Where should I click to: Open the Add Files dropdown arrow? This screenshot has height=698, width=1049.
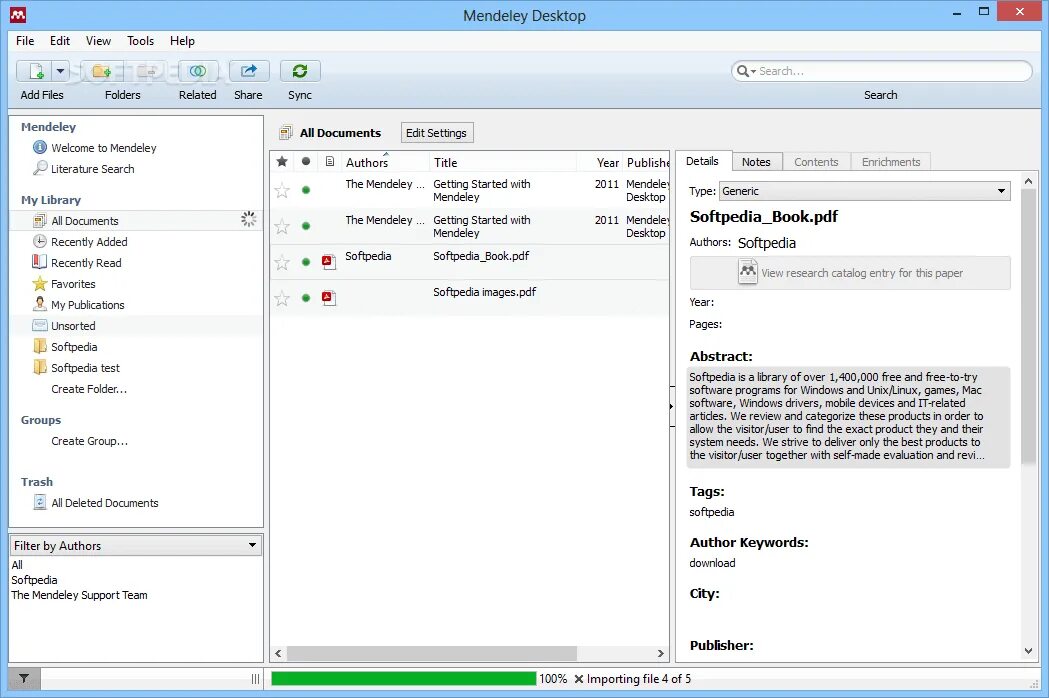click(x=60, y=71)
